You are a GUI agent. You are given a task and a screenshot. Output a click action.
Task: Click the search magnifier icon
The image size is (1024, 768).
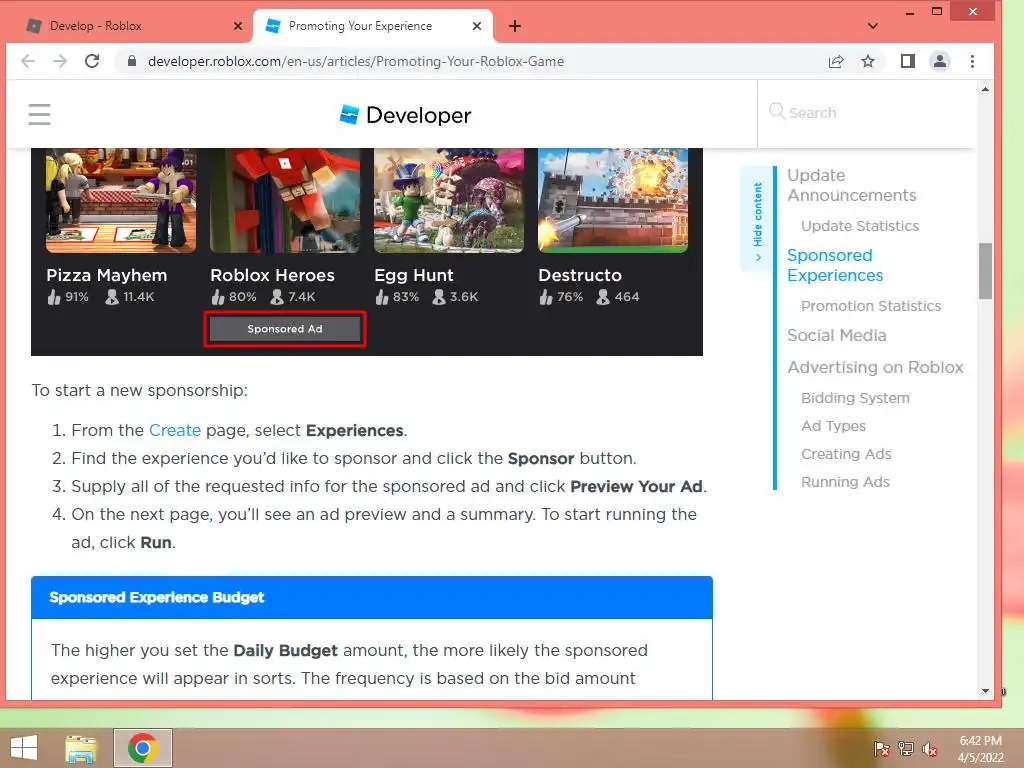(x=776, y=112)
